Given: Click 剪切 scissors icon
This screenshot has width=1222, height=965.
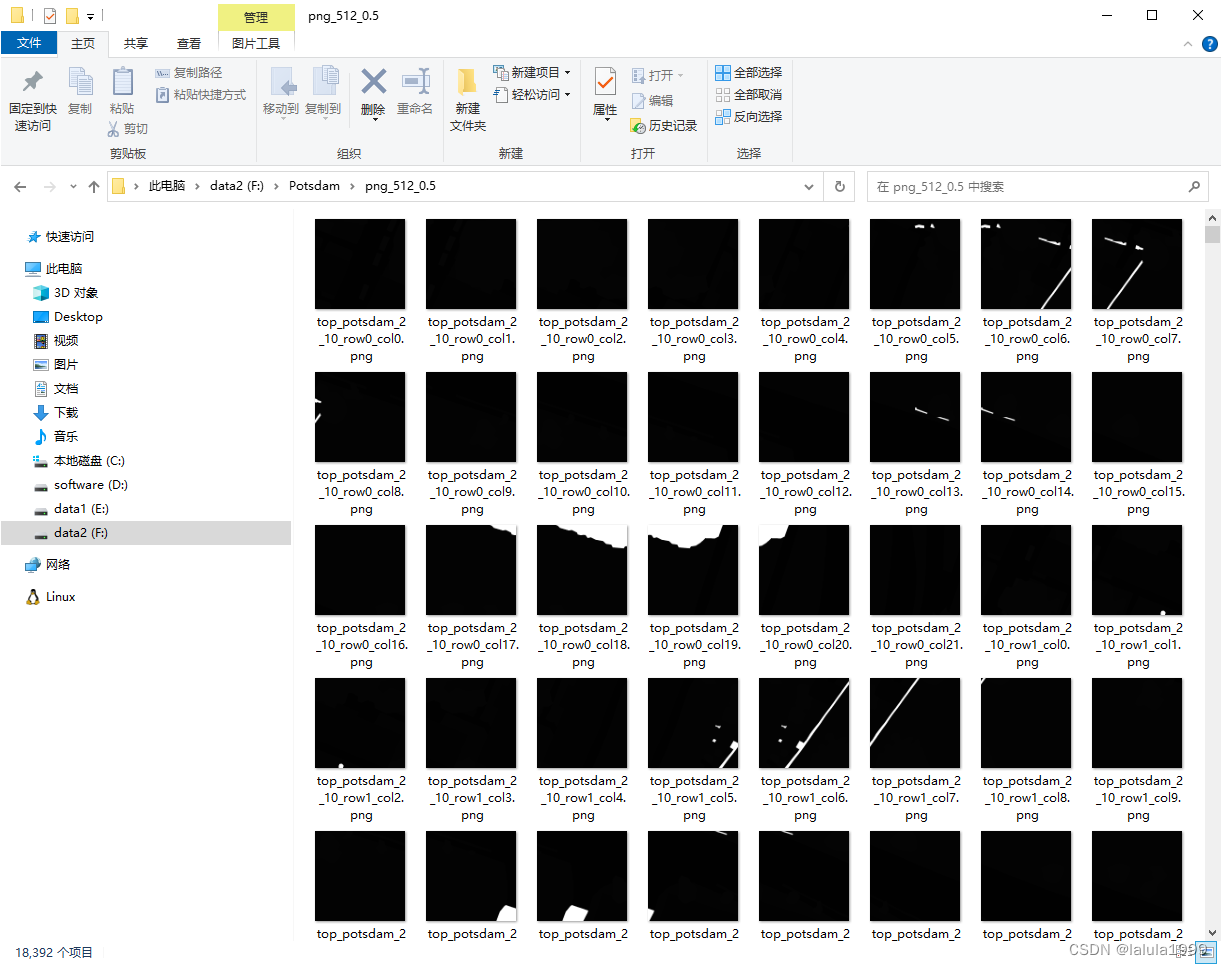Looking at the screenshot, I should (x=115, y=128).
